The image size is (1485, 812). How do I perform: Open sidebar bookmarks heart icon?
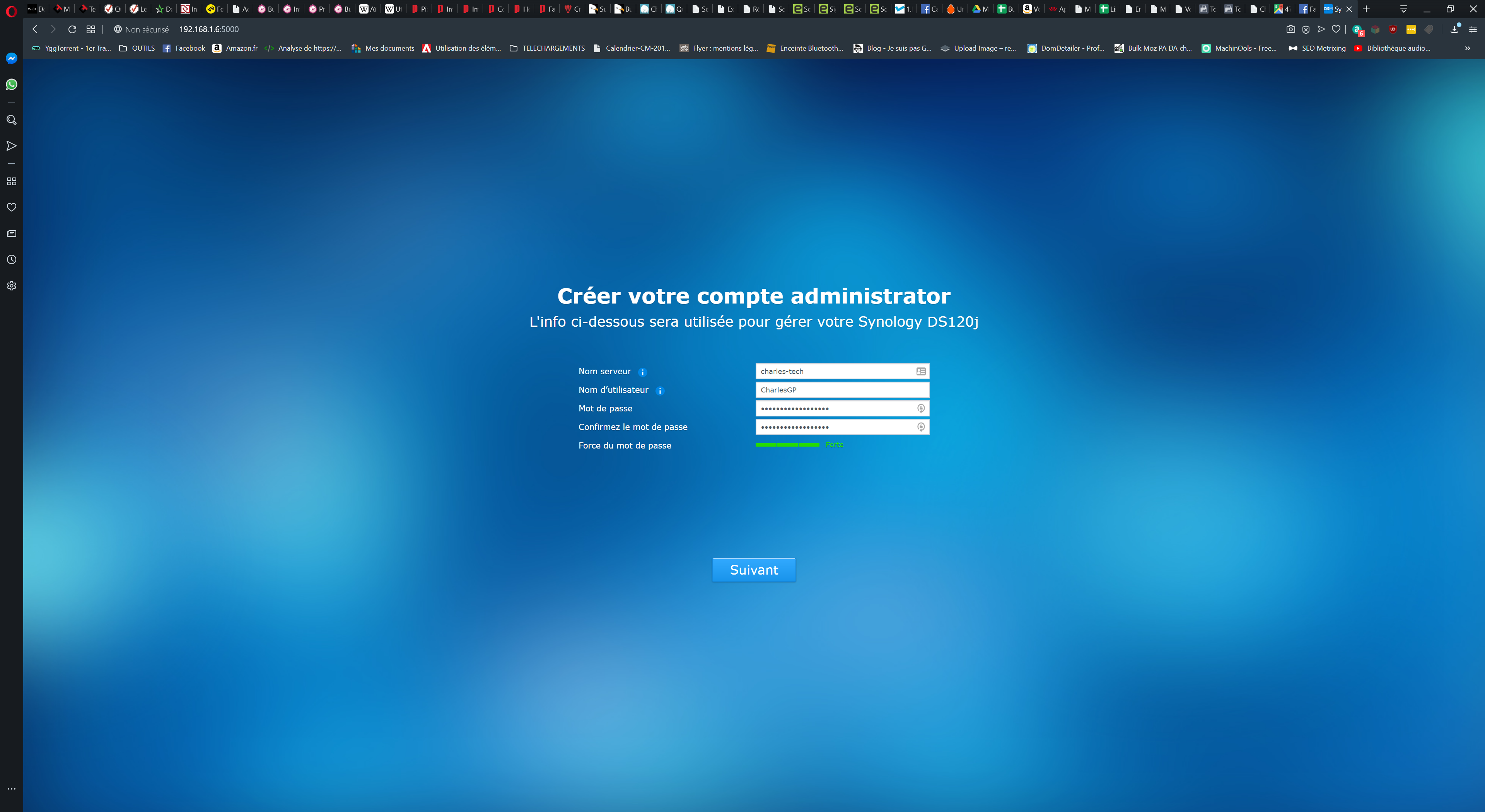point(12,207)
